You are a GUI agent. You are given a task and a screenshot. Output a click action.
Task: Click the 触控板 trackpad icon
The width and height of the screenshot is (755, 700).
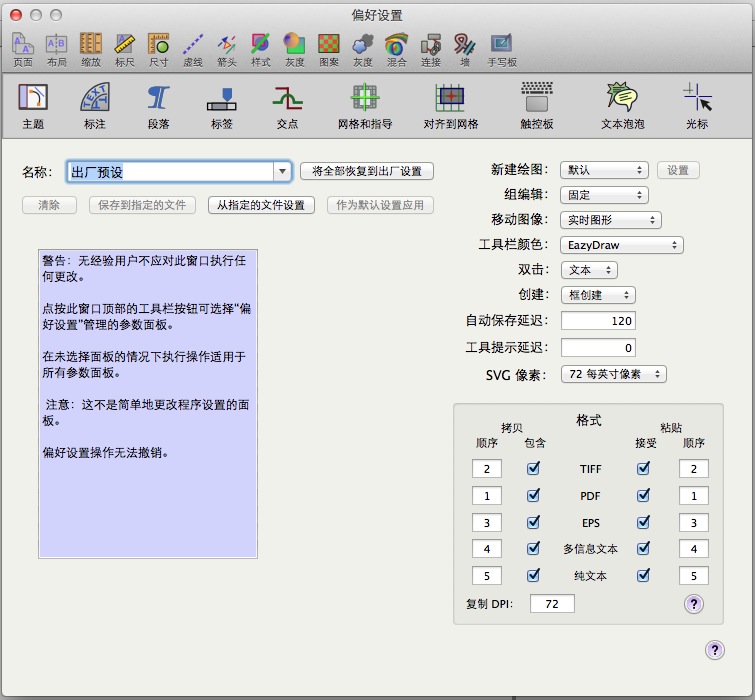536,107
